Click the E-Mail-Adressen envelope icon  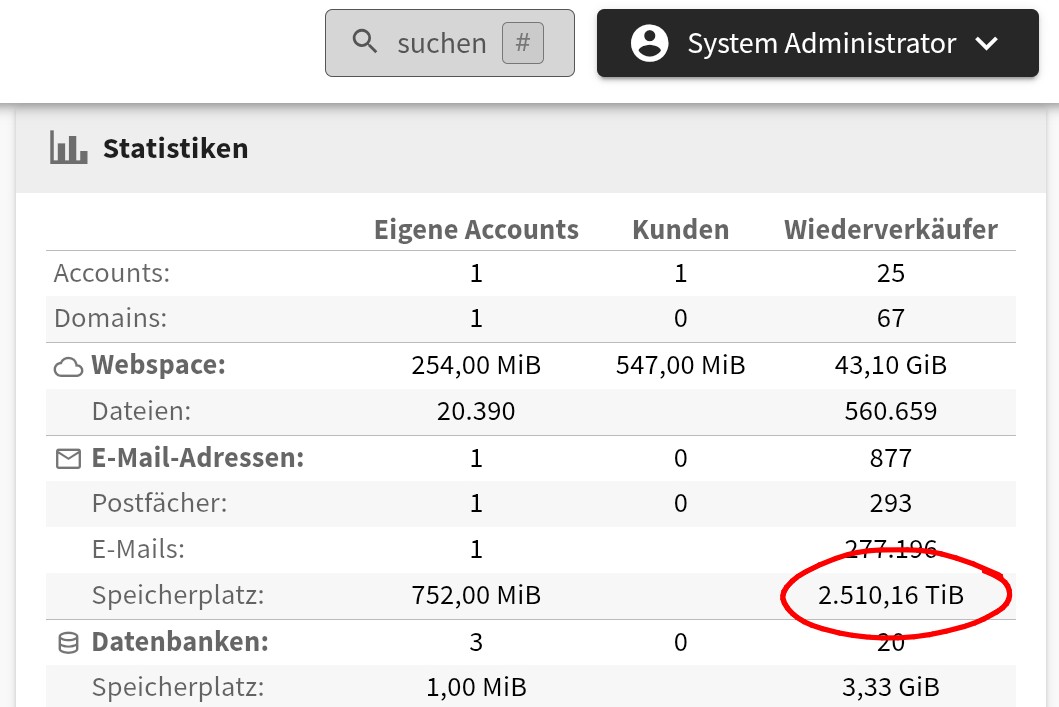[68, 459]
